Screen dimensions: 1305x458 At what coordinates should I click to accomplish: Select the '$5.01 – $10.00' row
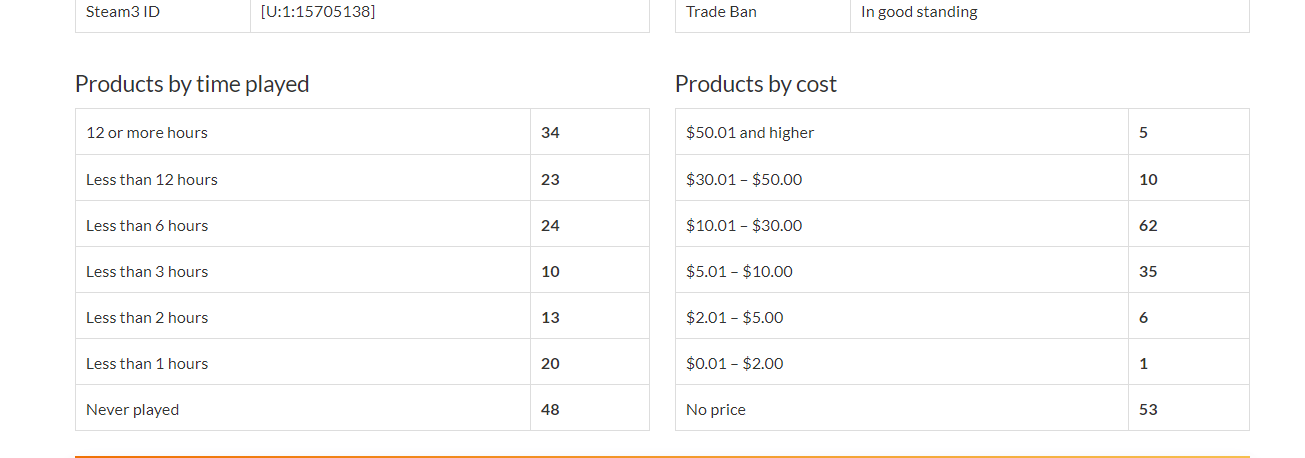(x=739, y=272)
